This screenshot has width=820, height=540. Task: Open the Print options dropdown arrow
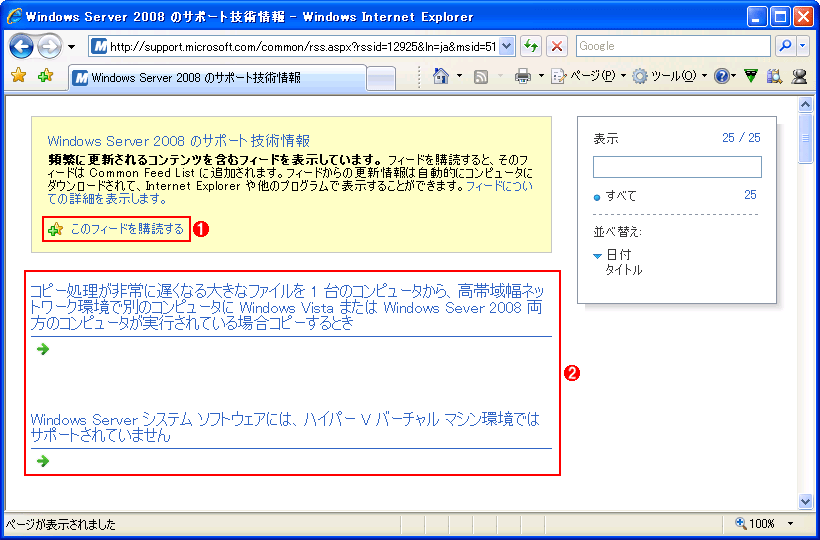point(541,76)
